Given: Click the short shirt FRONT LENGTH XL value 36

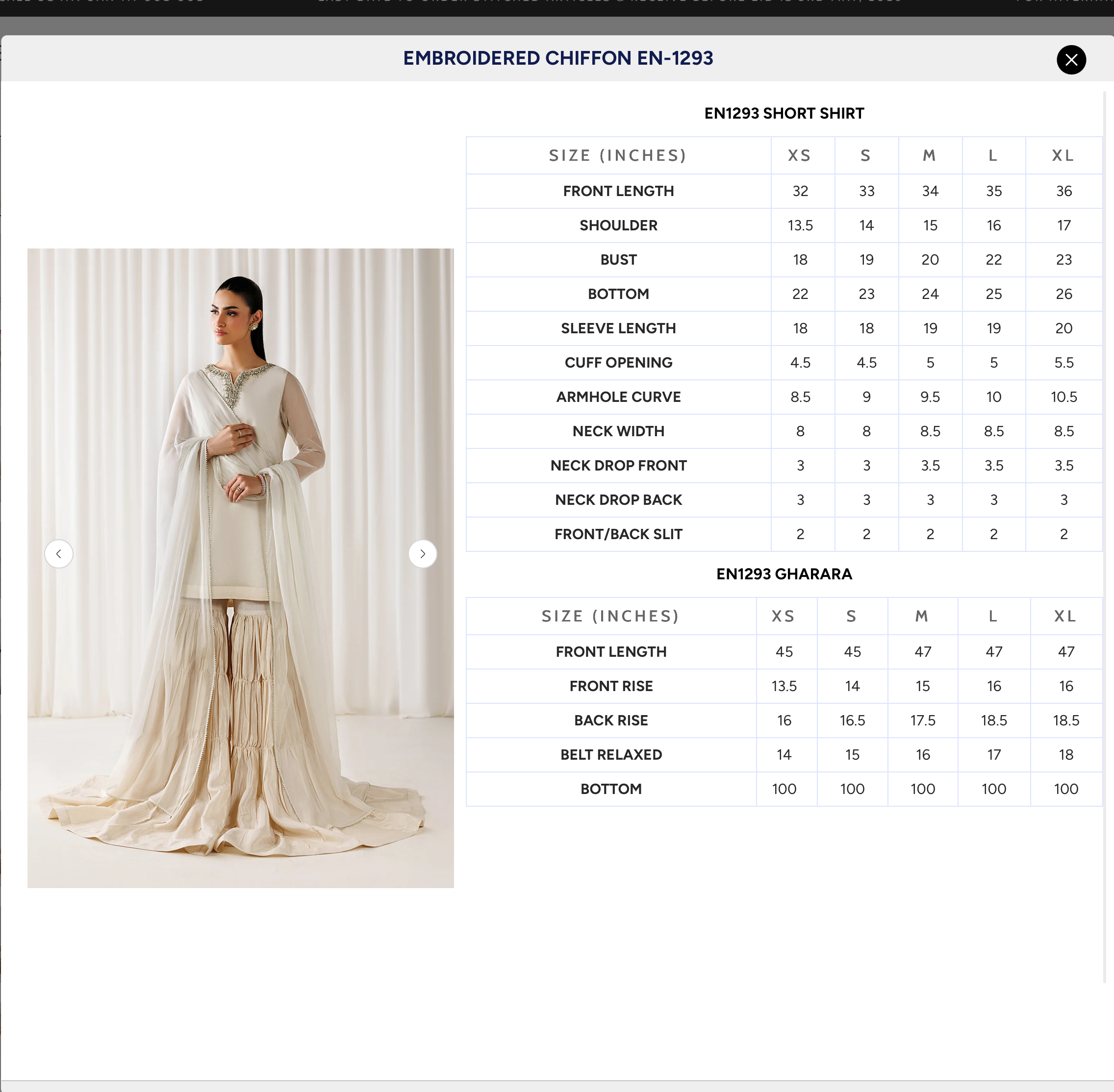Looking at the screenshot, I should [1064, 191].
